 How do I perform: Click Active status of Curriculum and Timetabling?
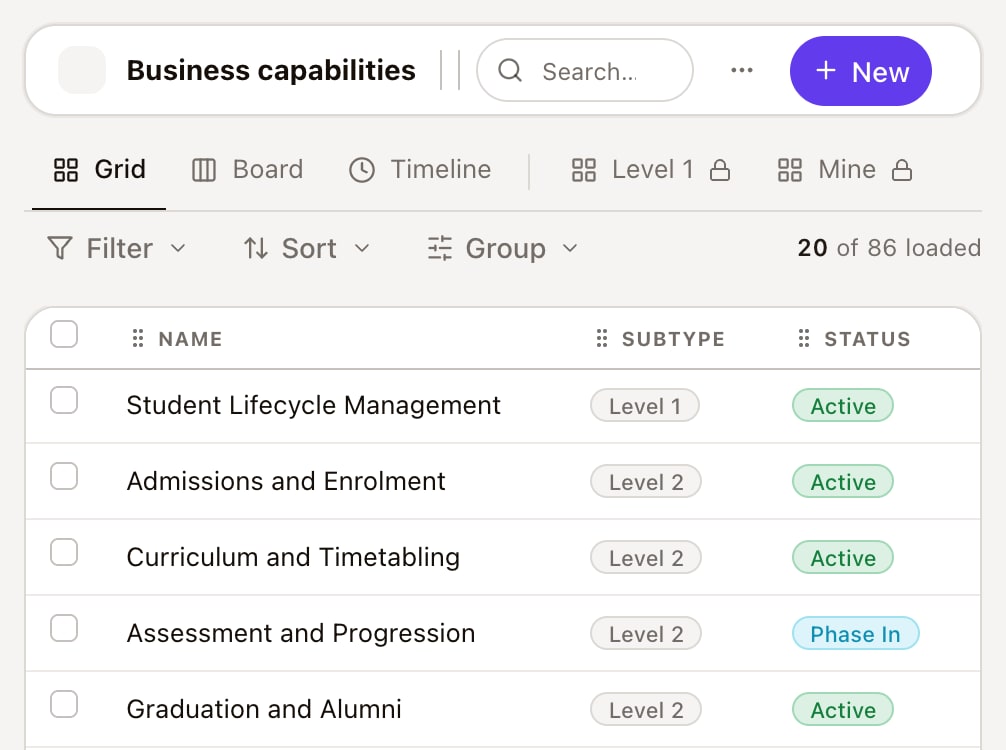pyautogui.click(x=843, y=558)
